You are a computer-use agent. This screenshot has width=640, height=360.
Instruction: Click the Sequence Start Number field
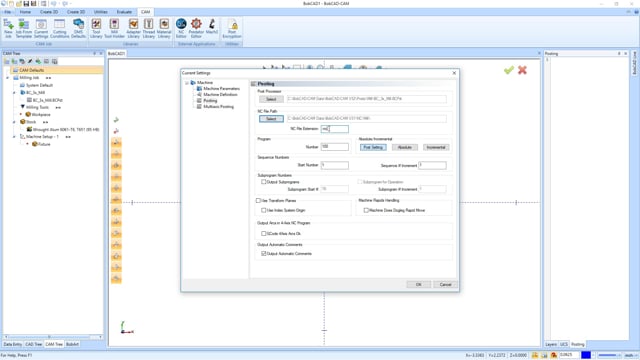335,165
